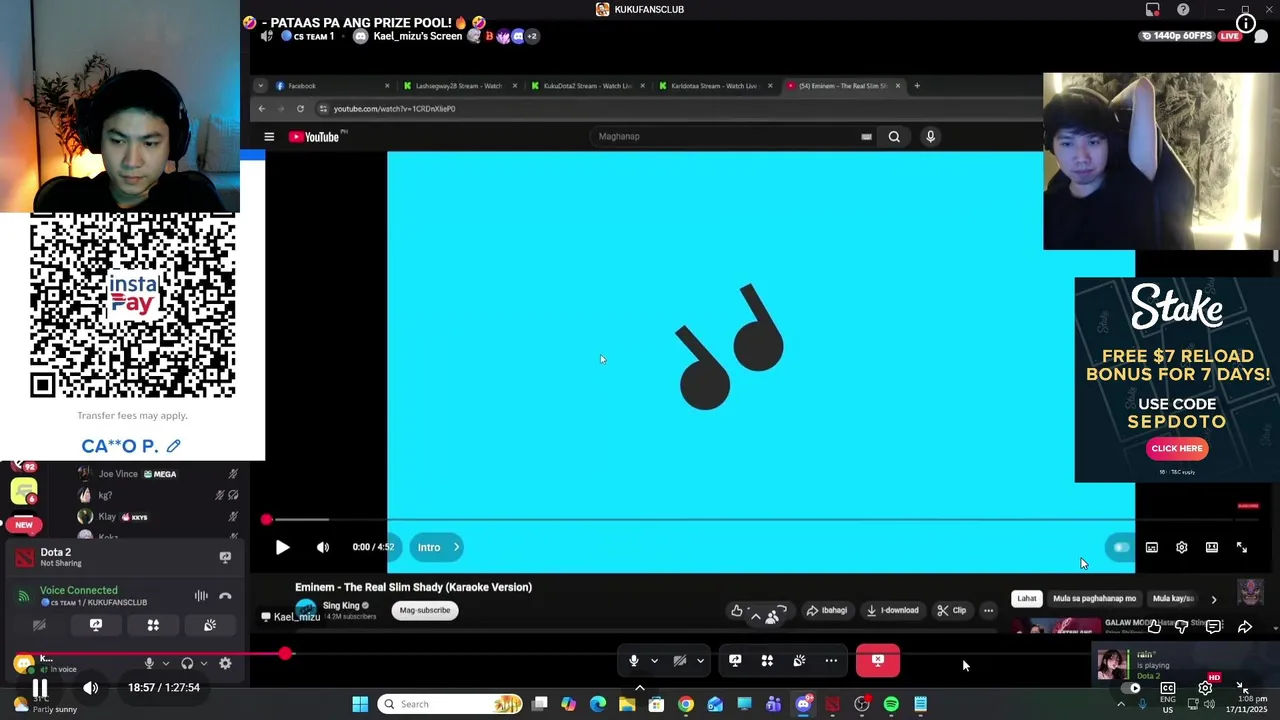
Task: Open camera options arrow in call bar
Action: coord(700,661)
